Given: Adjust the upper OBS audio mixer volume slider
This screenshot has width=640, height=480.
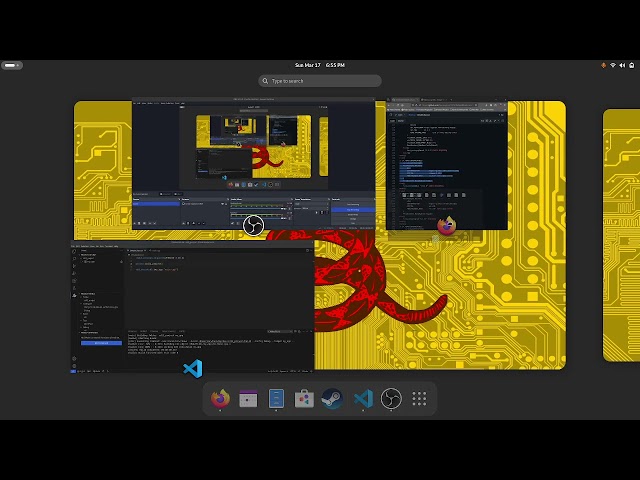Looking at the screenshot, I should click(x=257, y=209).
